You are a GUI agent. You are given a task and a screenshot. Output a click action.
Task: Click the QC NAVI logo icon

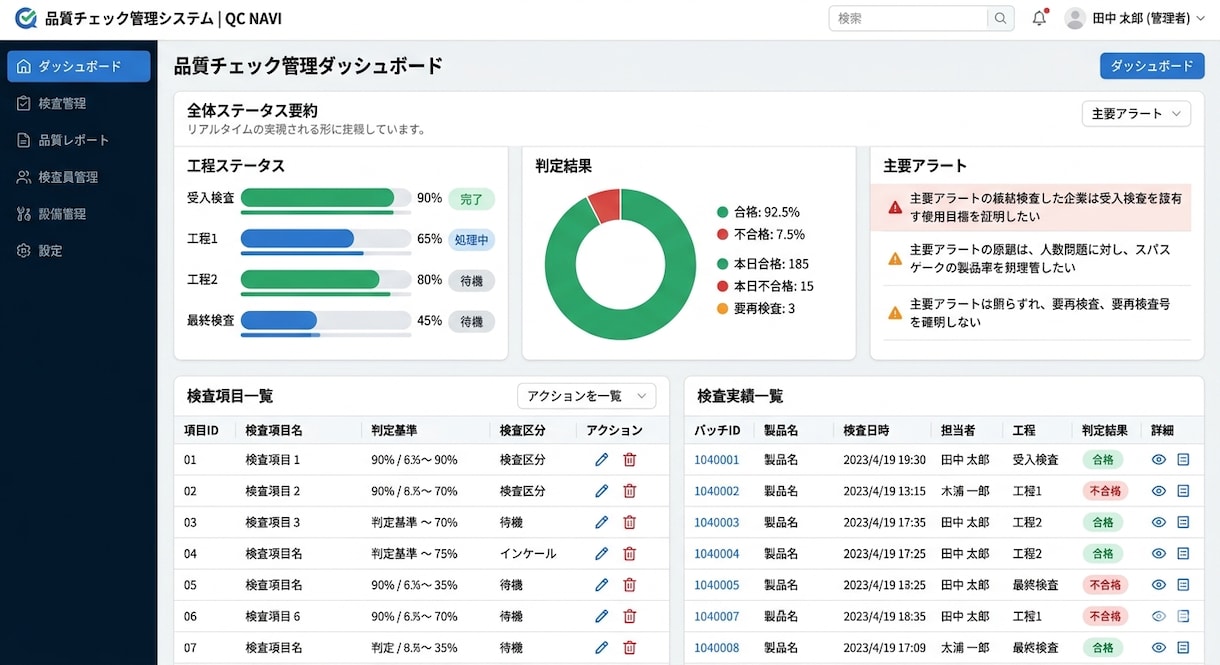coord(25,18)
